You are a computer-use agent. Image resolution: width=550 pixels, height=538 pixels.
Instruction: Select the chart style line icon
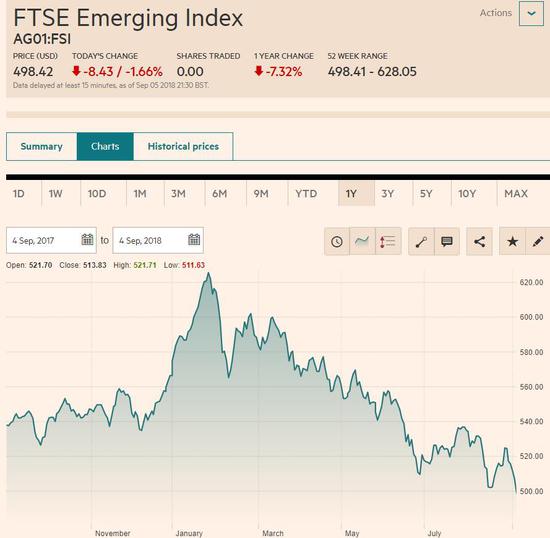(362, 241)
